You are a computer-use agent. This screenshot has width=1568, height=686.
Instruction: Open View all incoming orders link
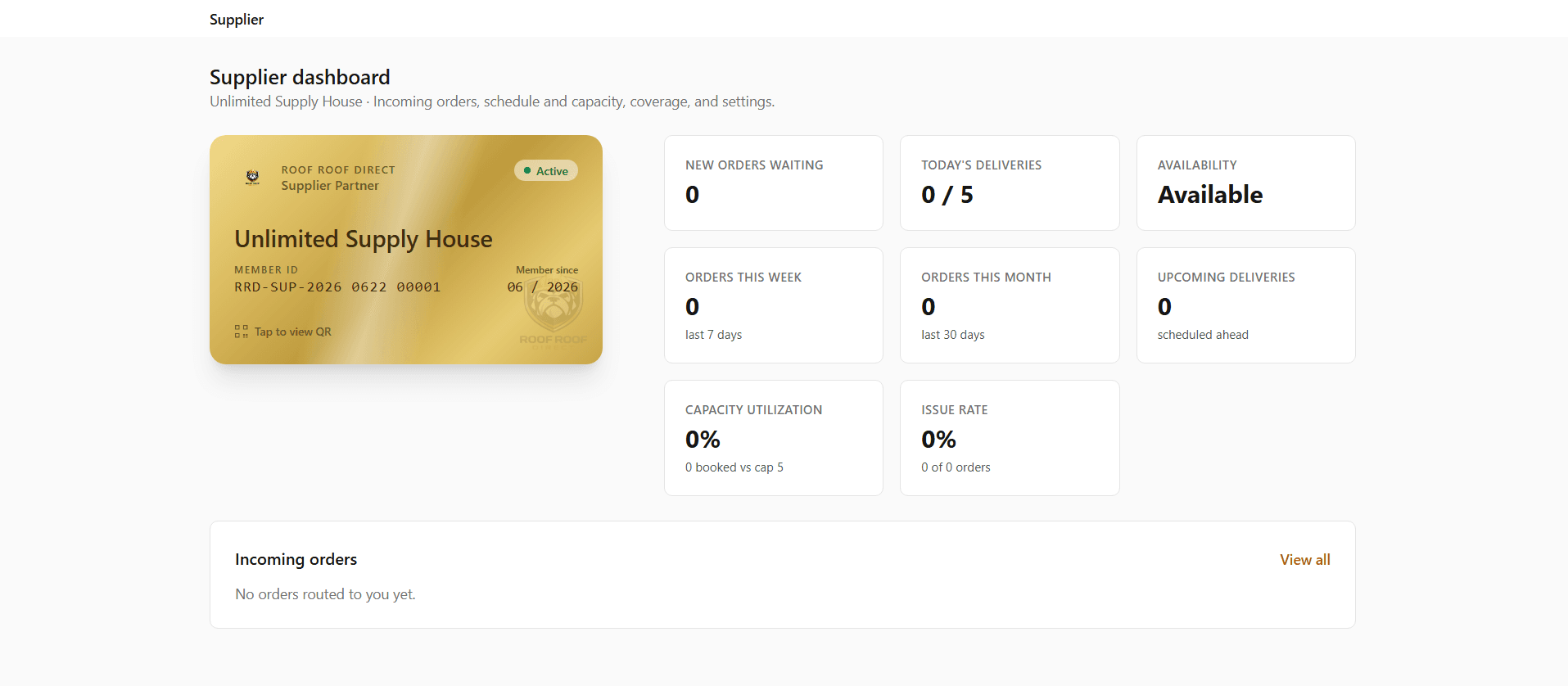pos(1305,560)
